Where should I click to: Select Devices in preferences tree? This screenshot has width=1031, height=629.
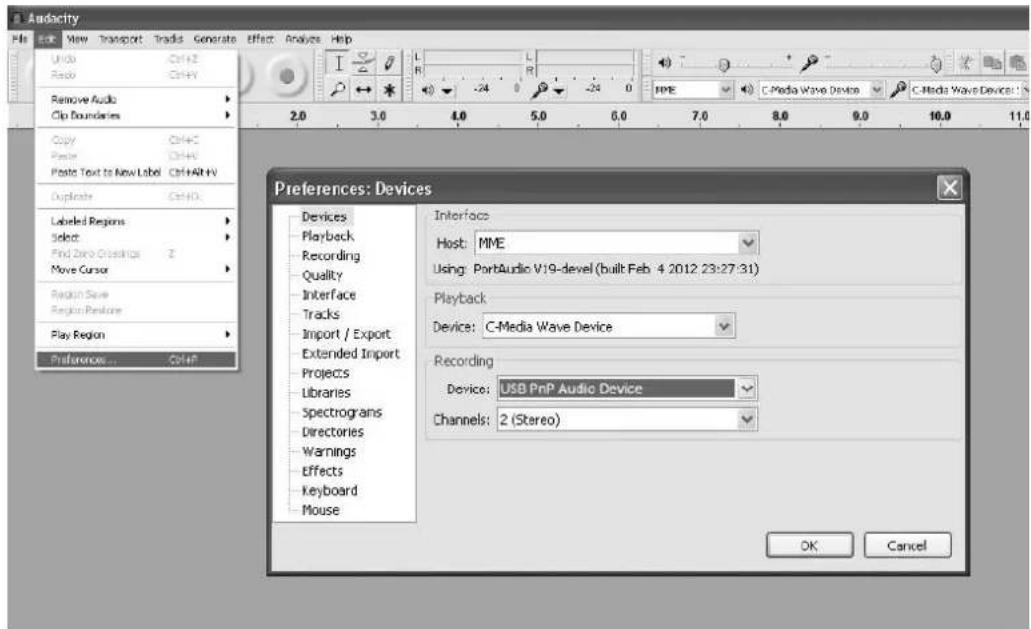click(x=324, y=216)
